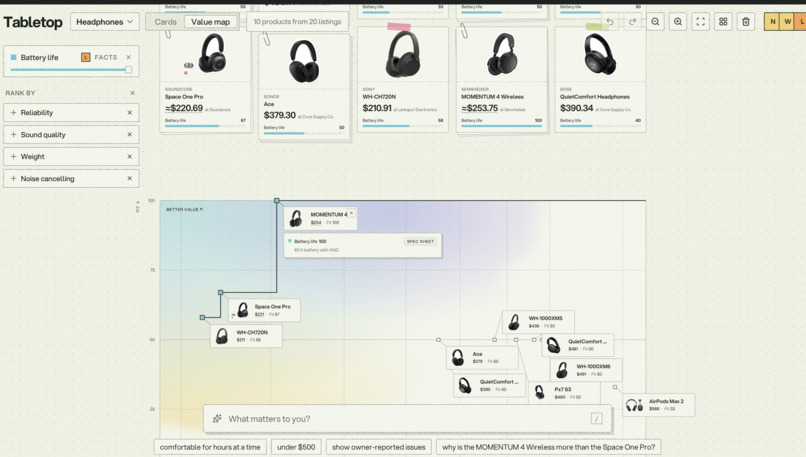
Task: Click the '$253.75' MOMENTUM 4 price
Action: coord(480,108)
